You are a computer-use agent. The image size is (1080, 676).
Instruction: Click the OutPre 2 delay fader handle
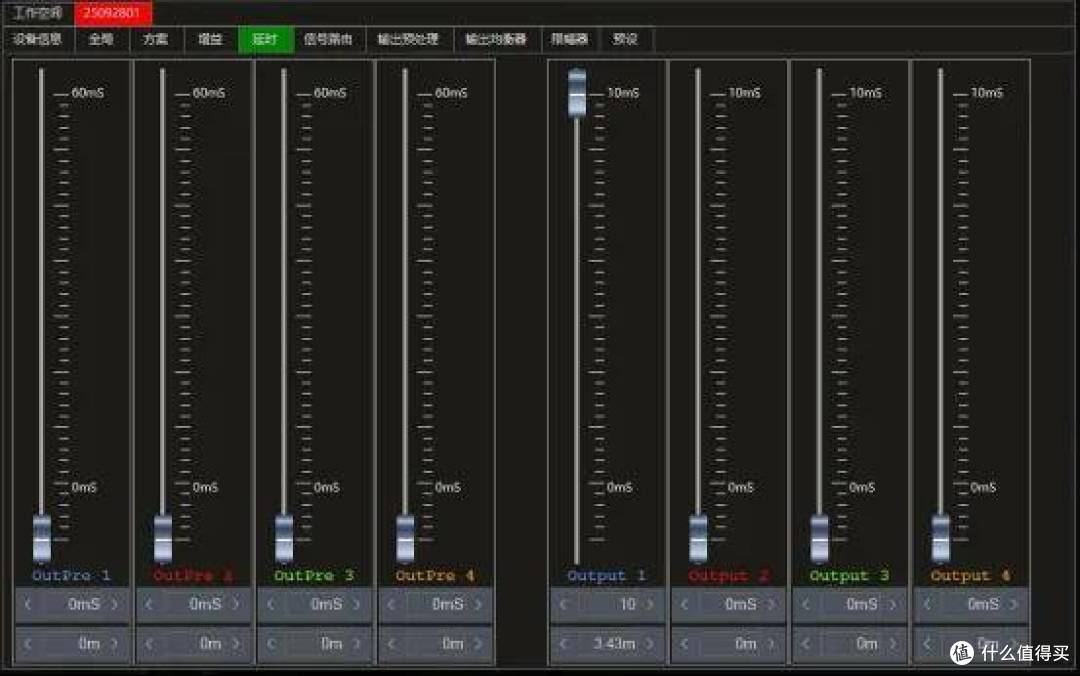(163, 538)
